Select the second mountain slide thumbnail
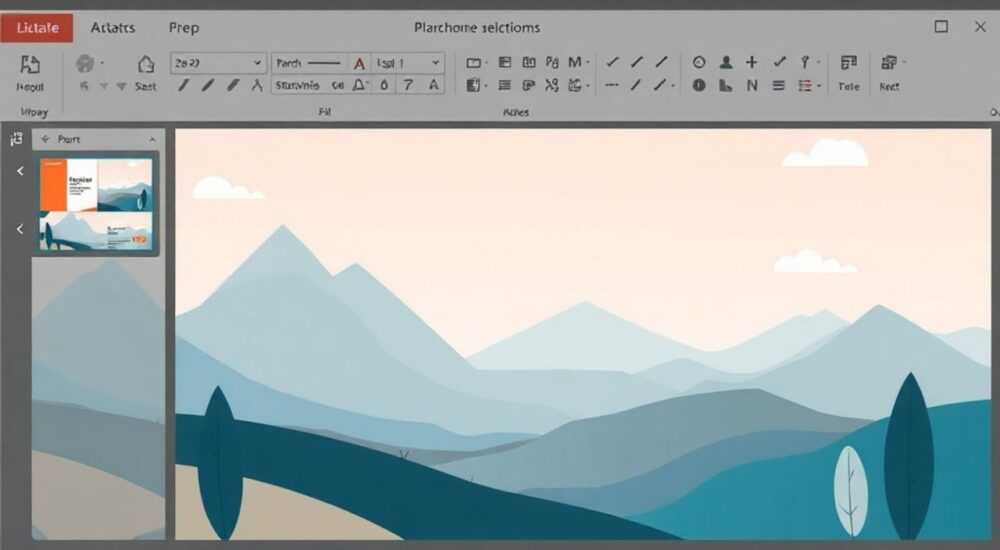Screen dimensions: 1000x550 coord(96,232)
